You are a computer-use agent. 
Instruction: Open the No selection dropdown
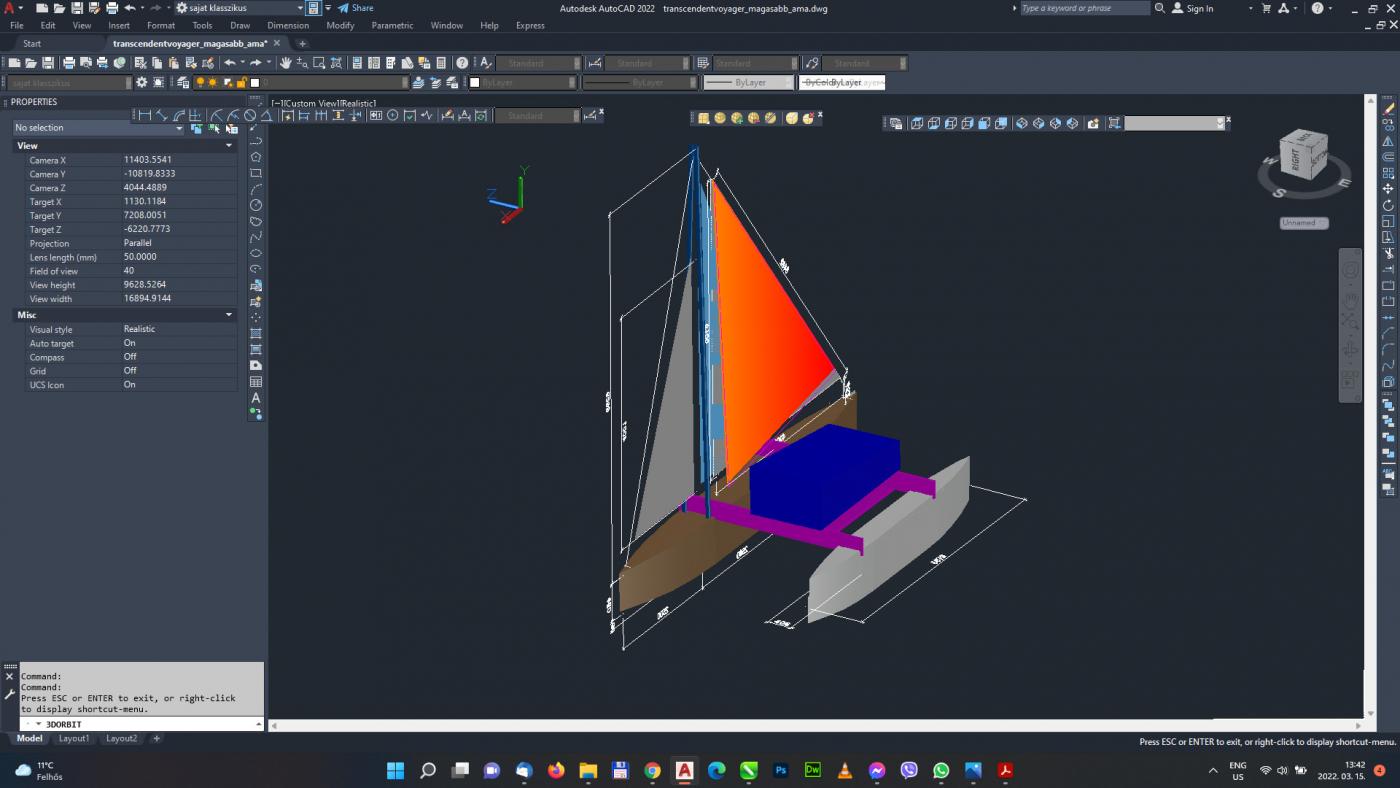(98, 128)
